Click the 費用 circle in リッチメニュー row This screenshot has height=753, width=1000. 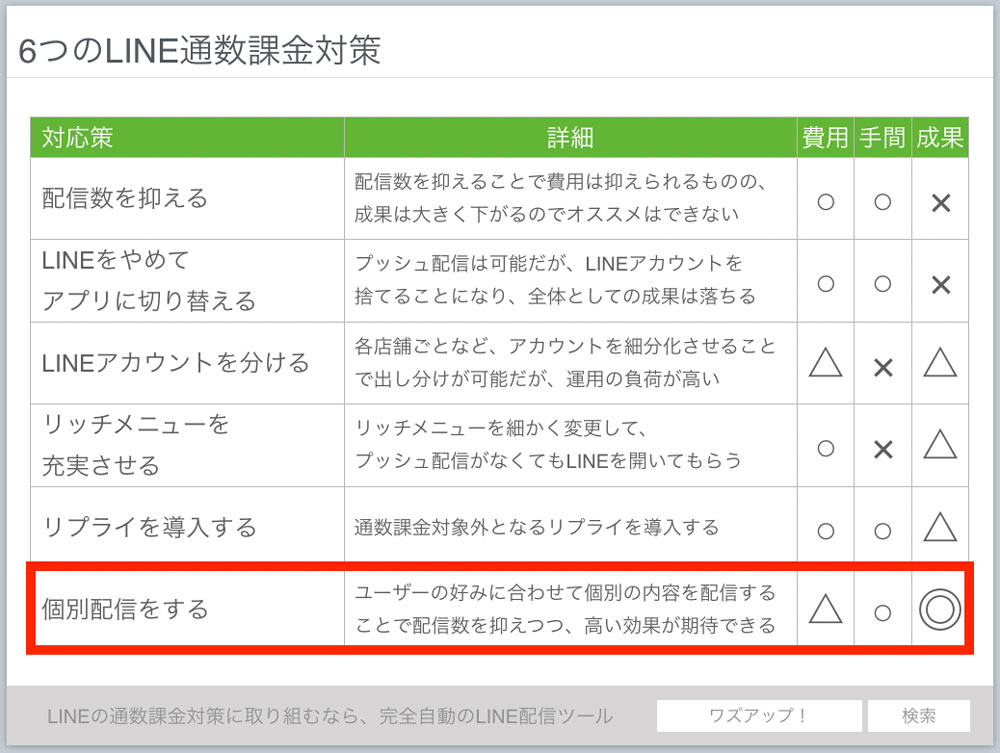click(x=825, y=448)
